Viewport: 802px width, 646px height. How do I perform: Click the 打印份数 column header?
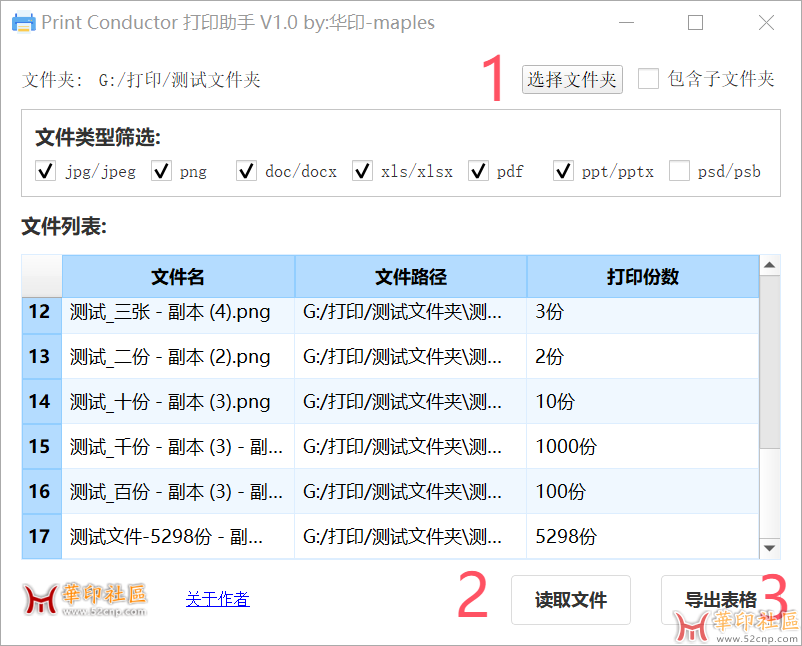point(642,276)
